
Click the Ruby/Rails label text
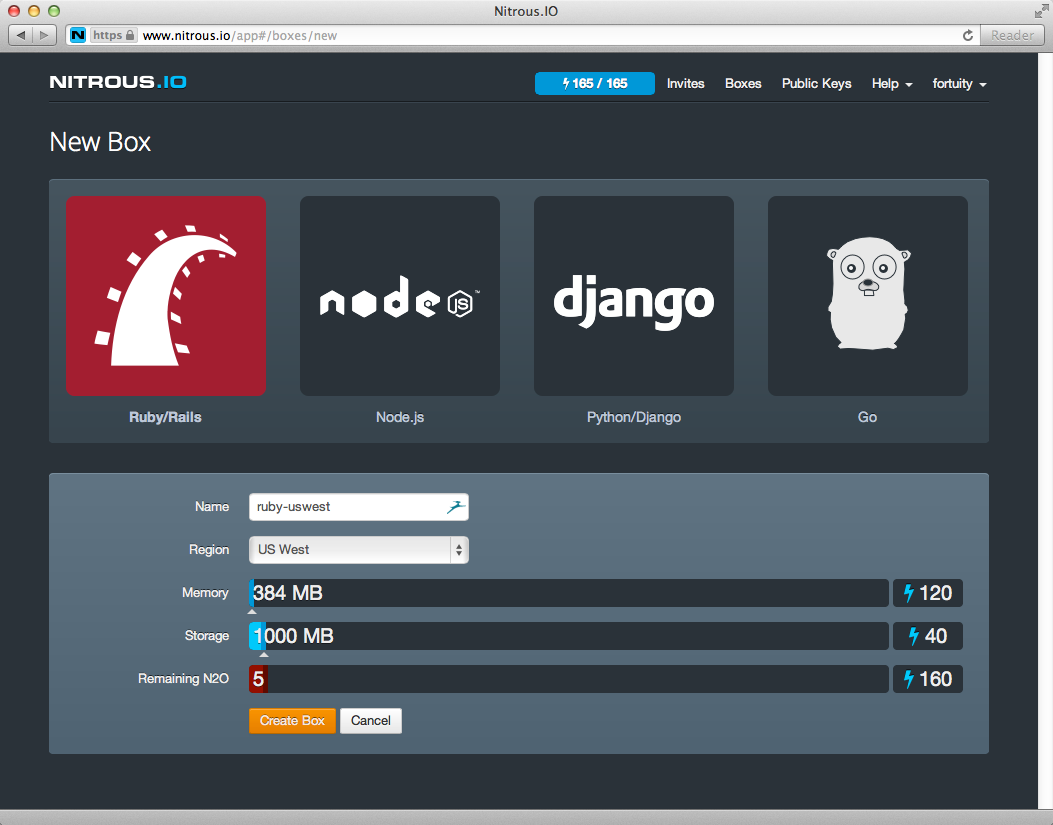165,417
